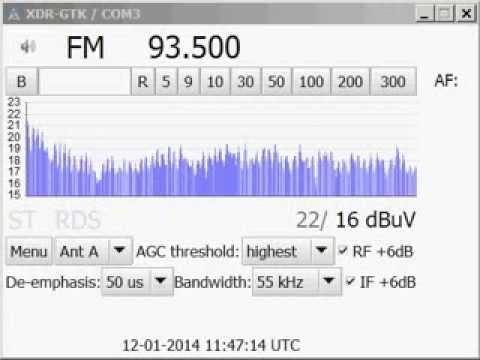Click the FM band label
Image resolution: width=480 pixels, height=360 pixels.
click(x=85, y=47)
